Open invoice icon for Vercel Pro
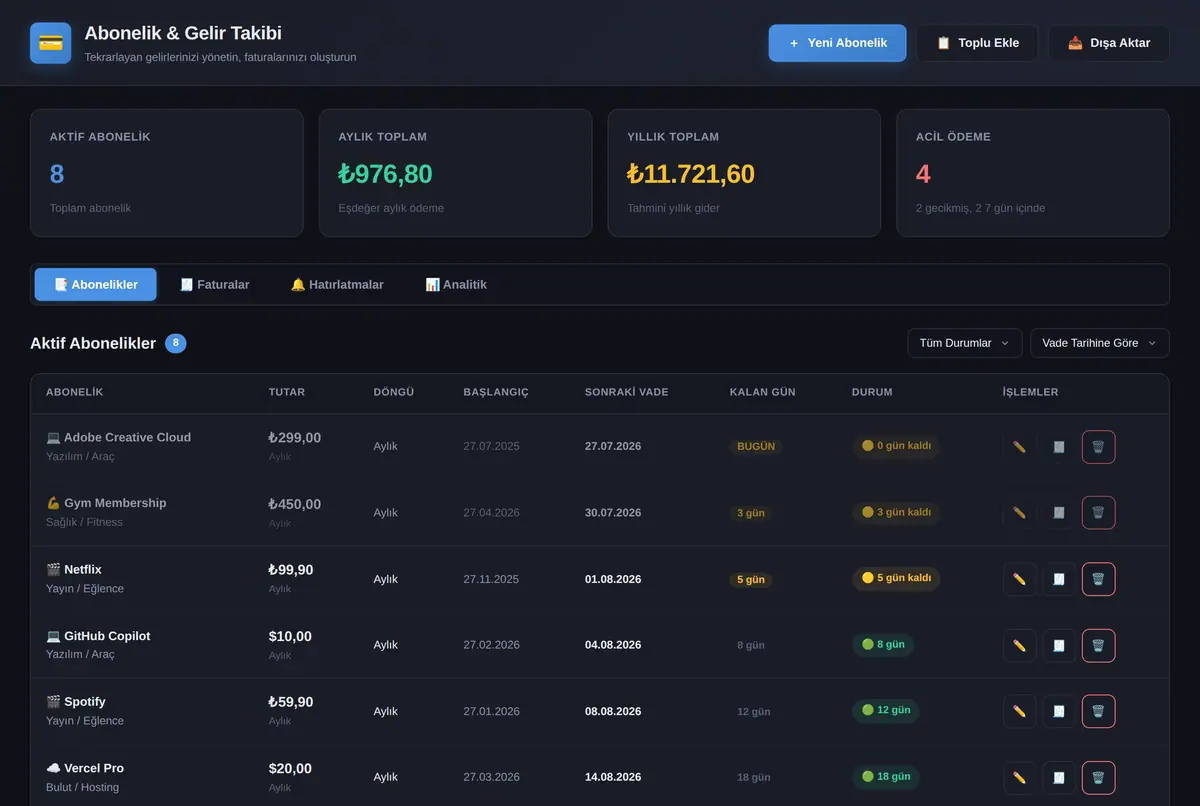Image resolution: width=1200 pixels, height=806 pixels. [1059, 777]
